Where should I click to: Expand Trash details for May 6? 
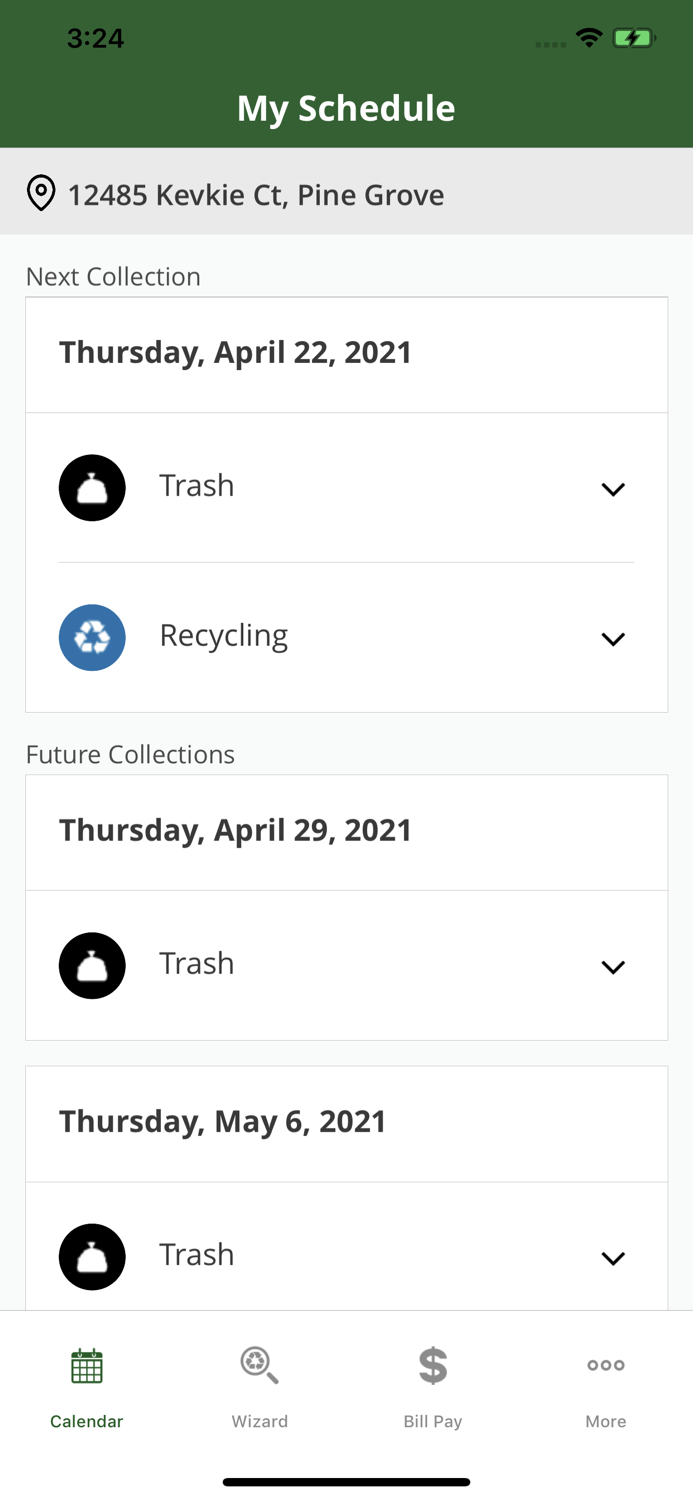(x=614, y=1258)
